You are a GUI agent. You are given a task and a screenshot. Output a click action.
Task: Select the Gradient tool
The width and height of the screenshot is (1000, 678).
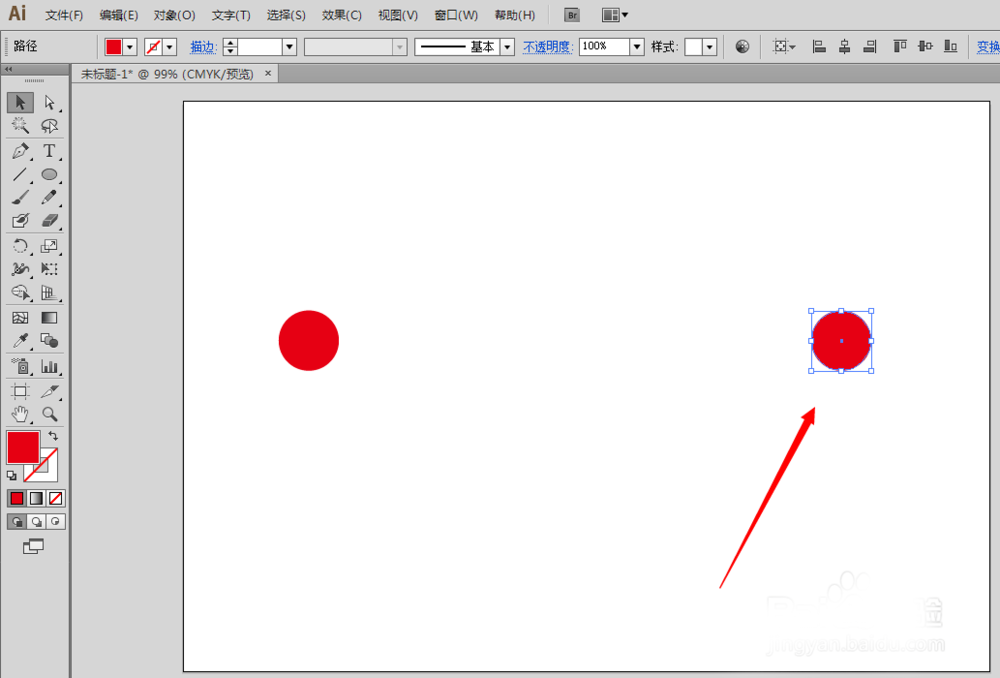pyautogui.click(x=49, y=318)
